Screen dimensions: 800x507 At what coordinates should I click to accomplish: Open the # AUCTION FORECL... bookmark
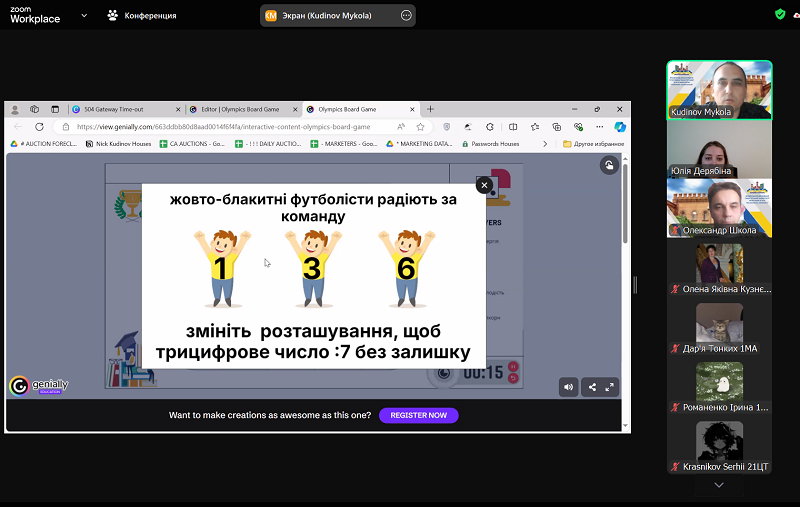[43, 144]
